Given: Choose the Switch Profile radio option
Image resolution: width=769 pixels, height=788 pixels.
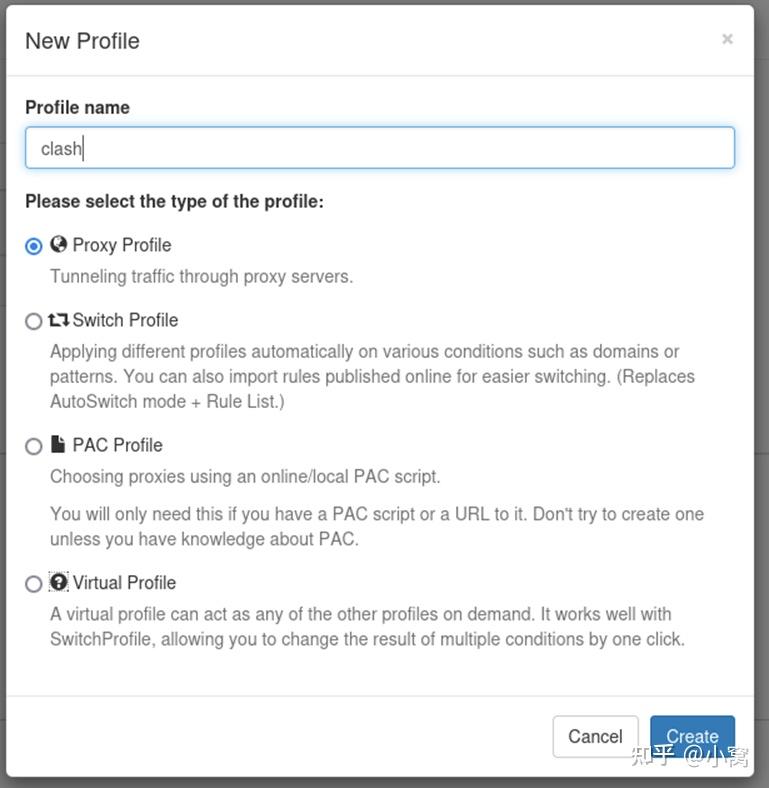Looking at the screenshot, I should click(34, 321).
